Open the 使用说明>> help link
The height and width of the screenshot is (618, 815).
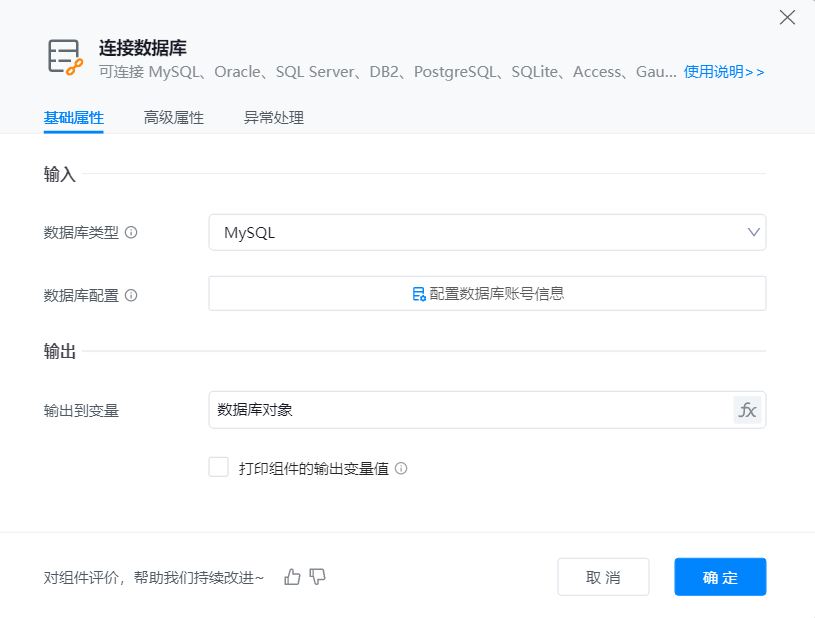click(724, 72)
